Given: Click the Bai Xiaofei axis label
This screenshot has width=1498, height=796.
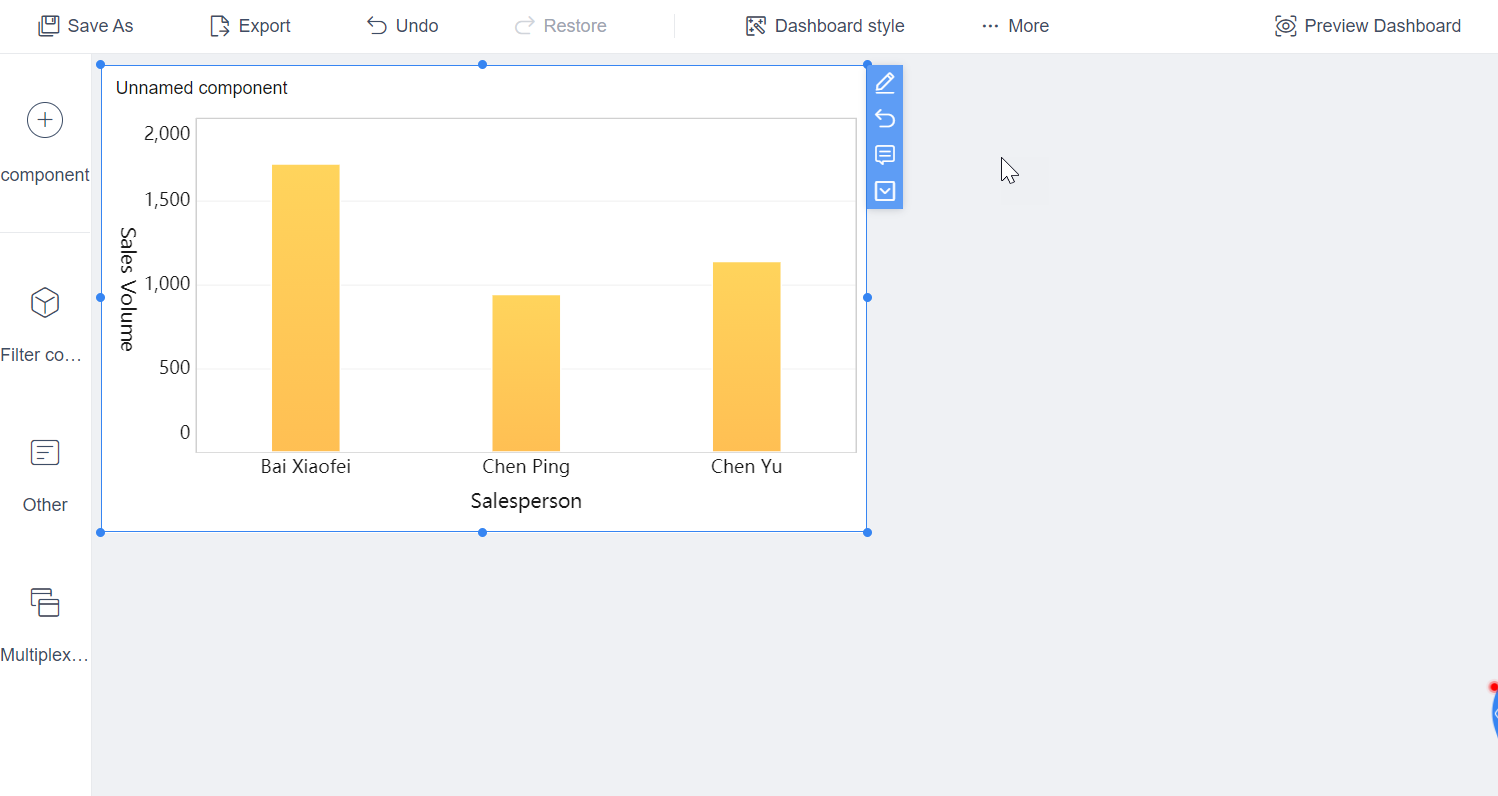Looking at the screenshot, I should click(x=306, y=467).
